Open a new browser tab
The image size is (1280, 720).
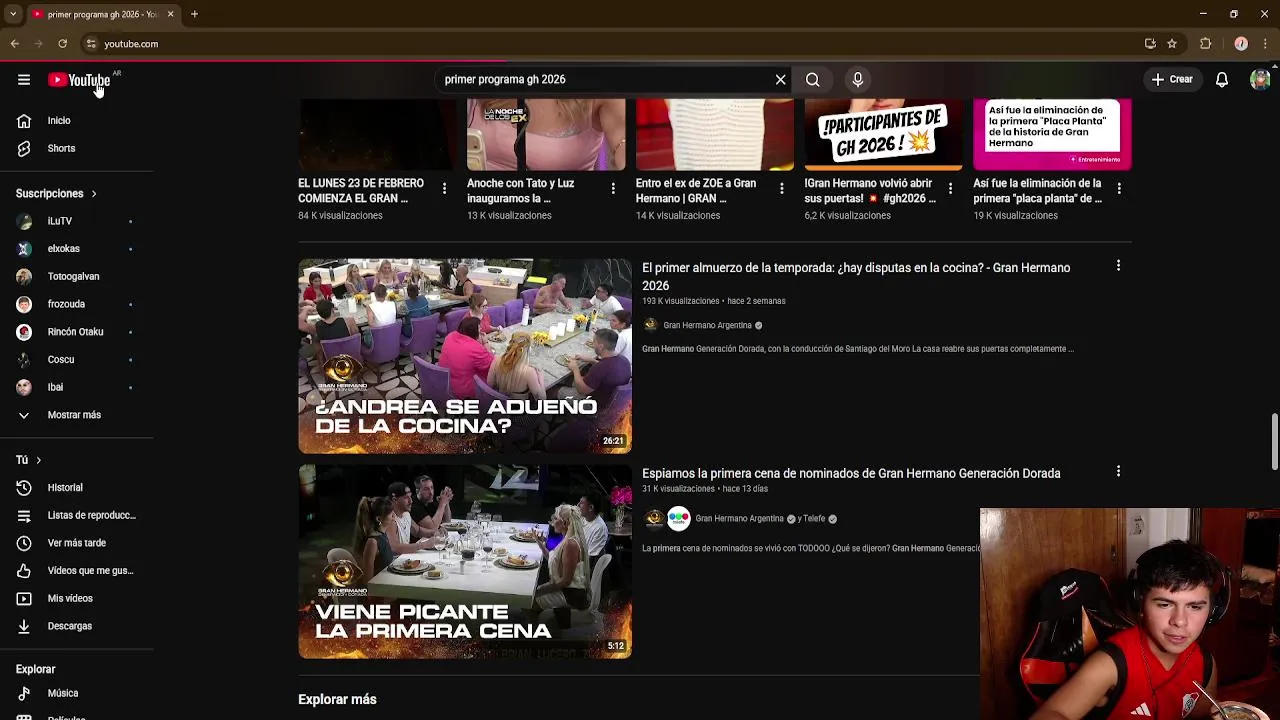pyautogui.click(x=194, y=14)
